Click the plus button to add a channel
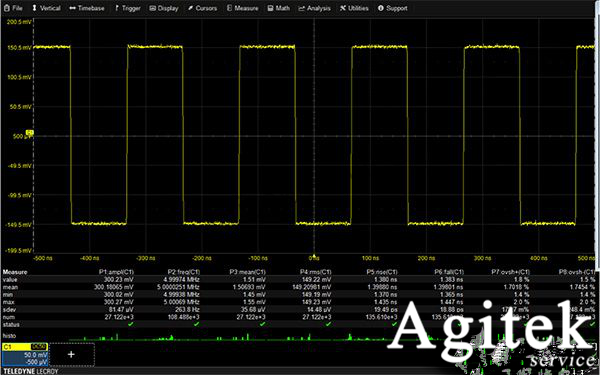This screenshot has height=375, width=600. coord(72,354)
